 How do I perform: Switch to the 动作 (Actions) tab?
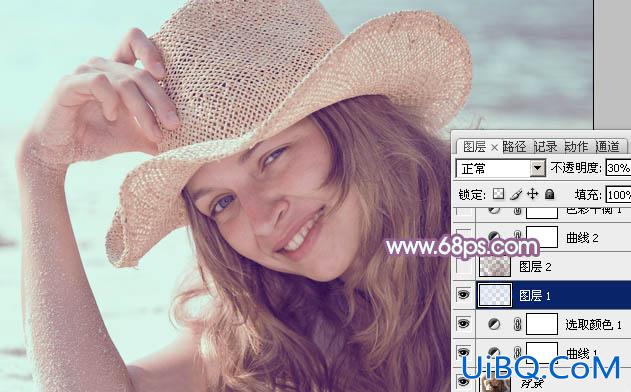click(x=576, y=146)
